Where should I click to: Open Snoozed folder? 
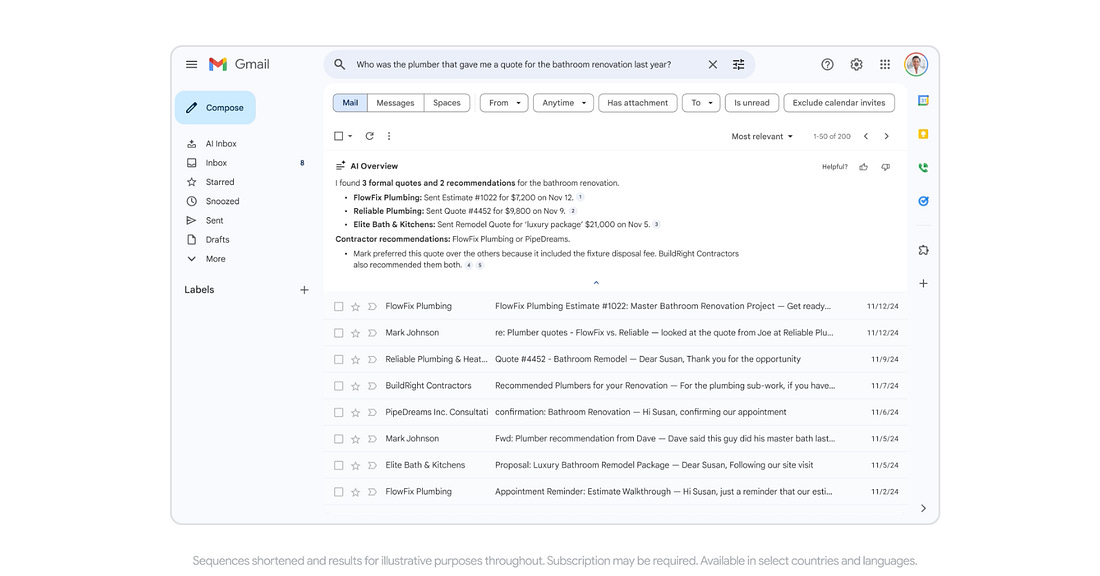click(222, 201)
